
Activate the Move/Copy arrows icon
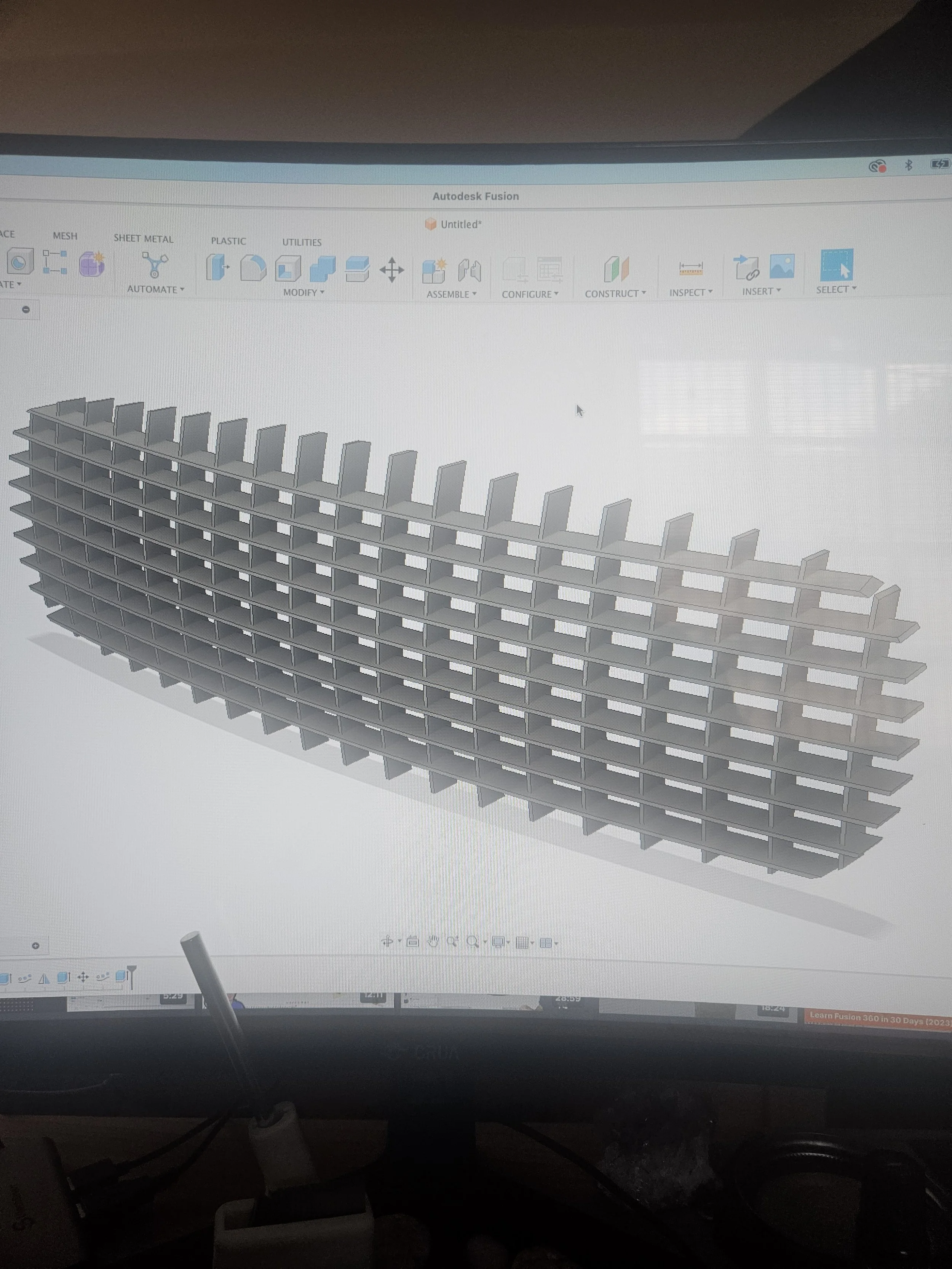pos(392,270)
